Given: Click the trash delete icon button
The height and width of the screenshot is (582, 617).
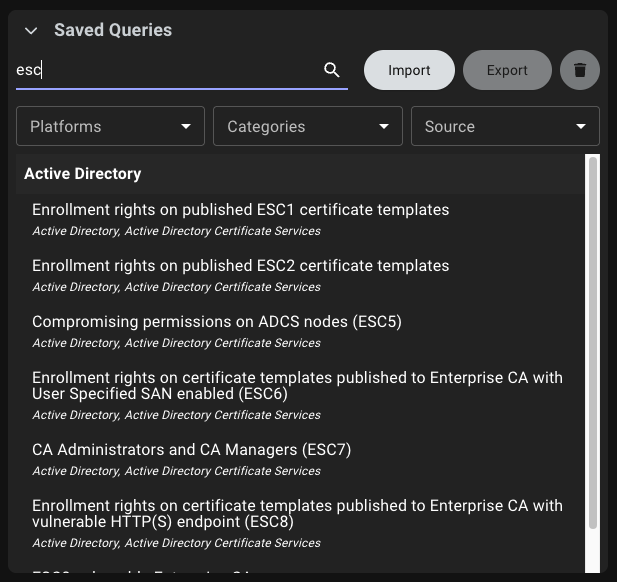Looking at the screenshot, I should click(x=580, y=70).
